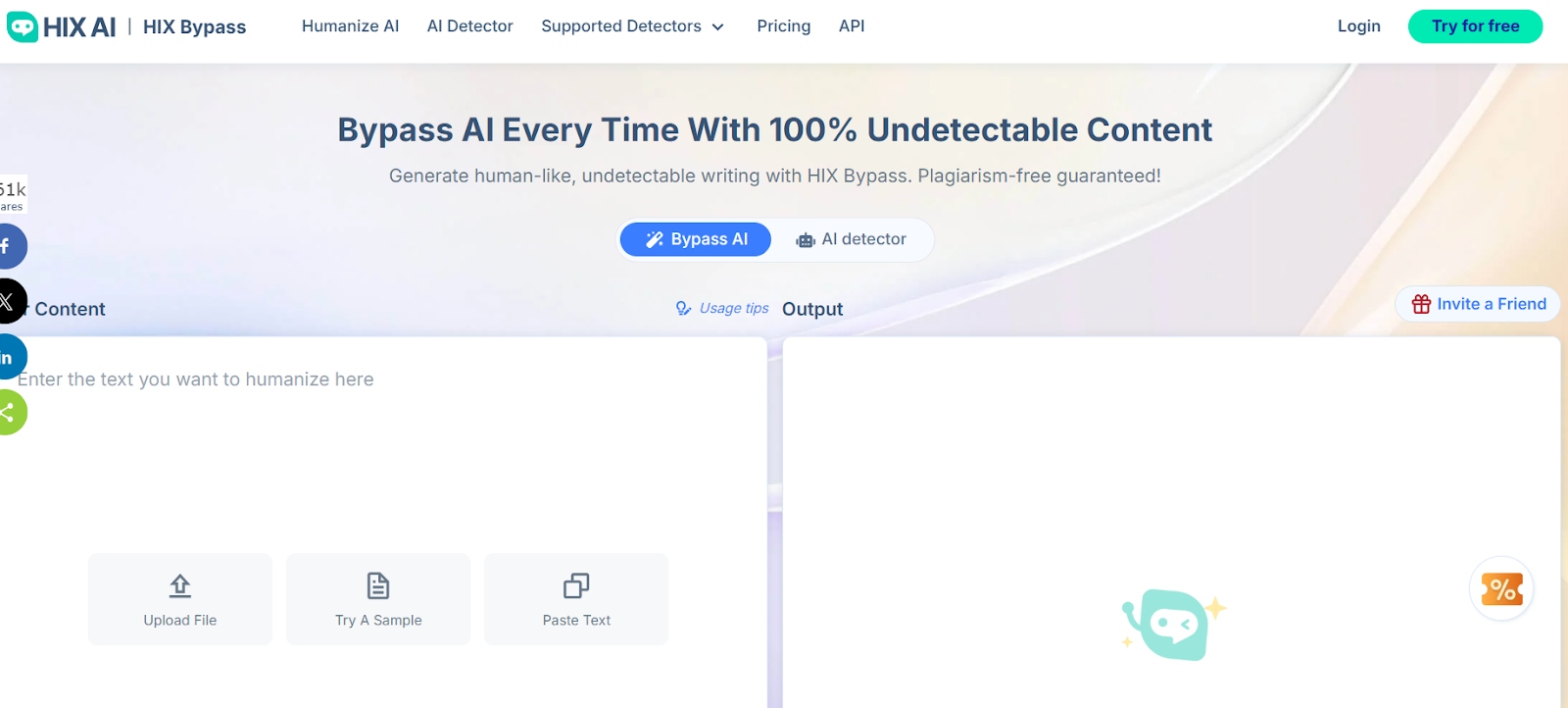Click the Try for free button
The width and height of the screenshot is (1568, 708).
coord(1475,26)
